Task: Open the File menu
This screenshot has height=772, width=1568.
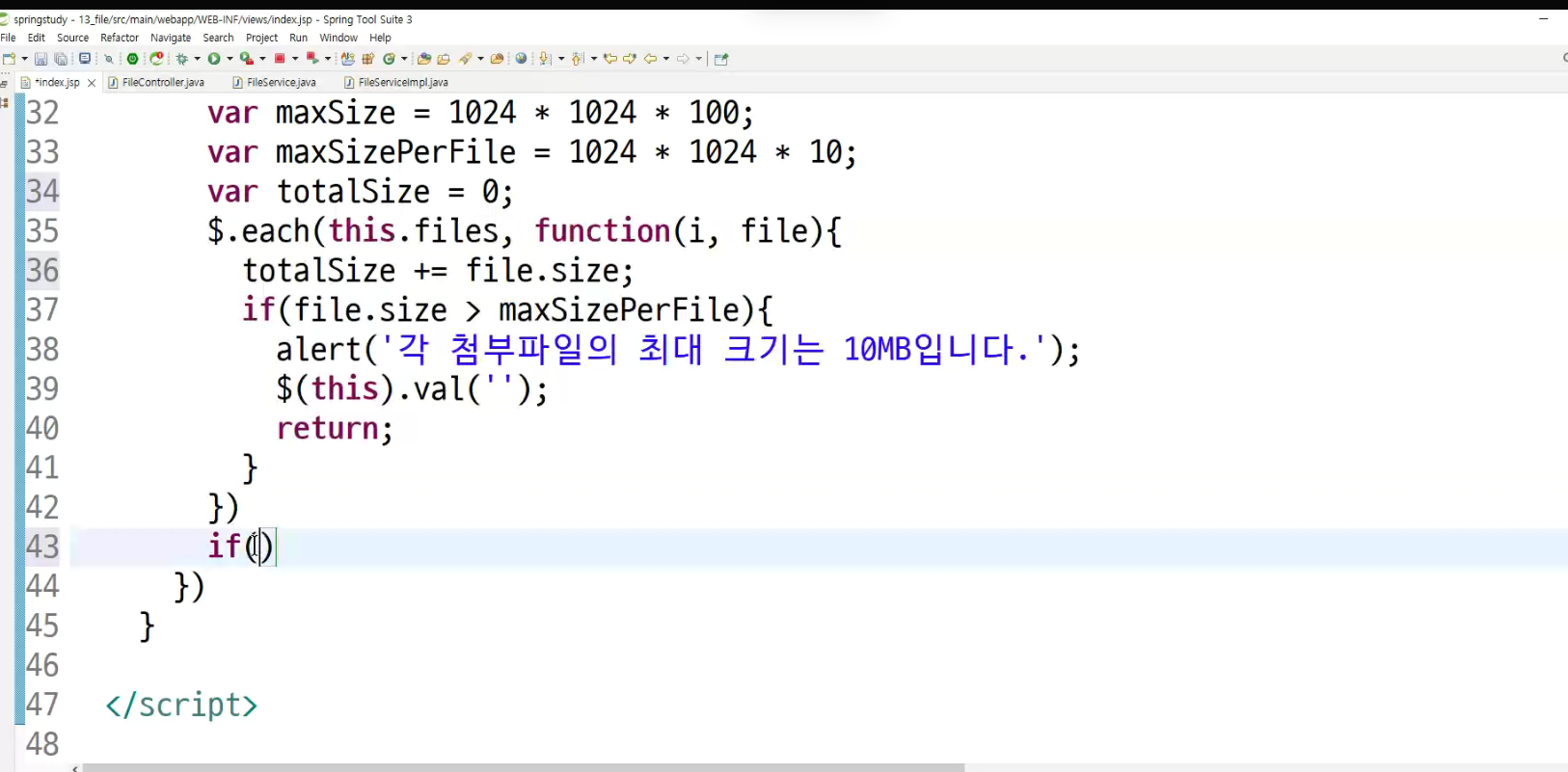Action: [8, 38]
